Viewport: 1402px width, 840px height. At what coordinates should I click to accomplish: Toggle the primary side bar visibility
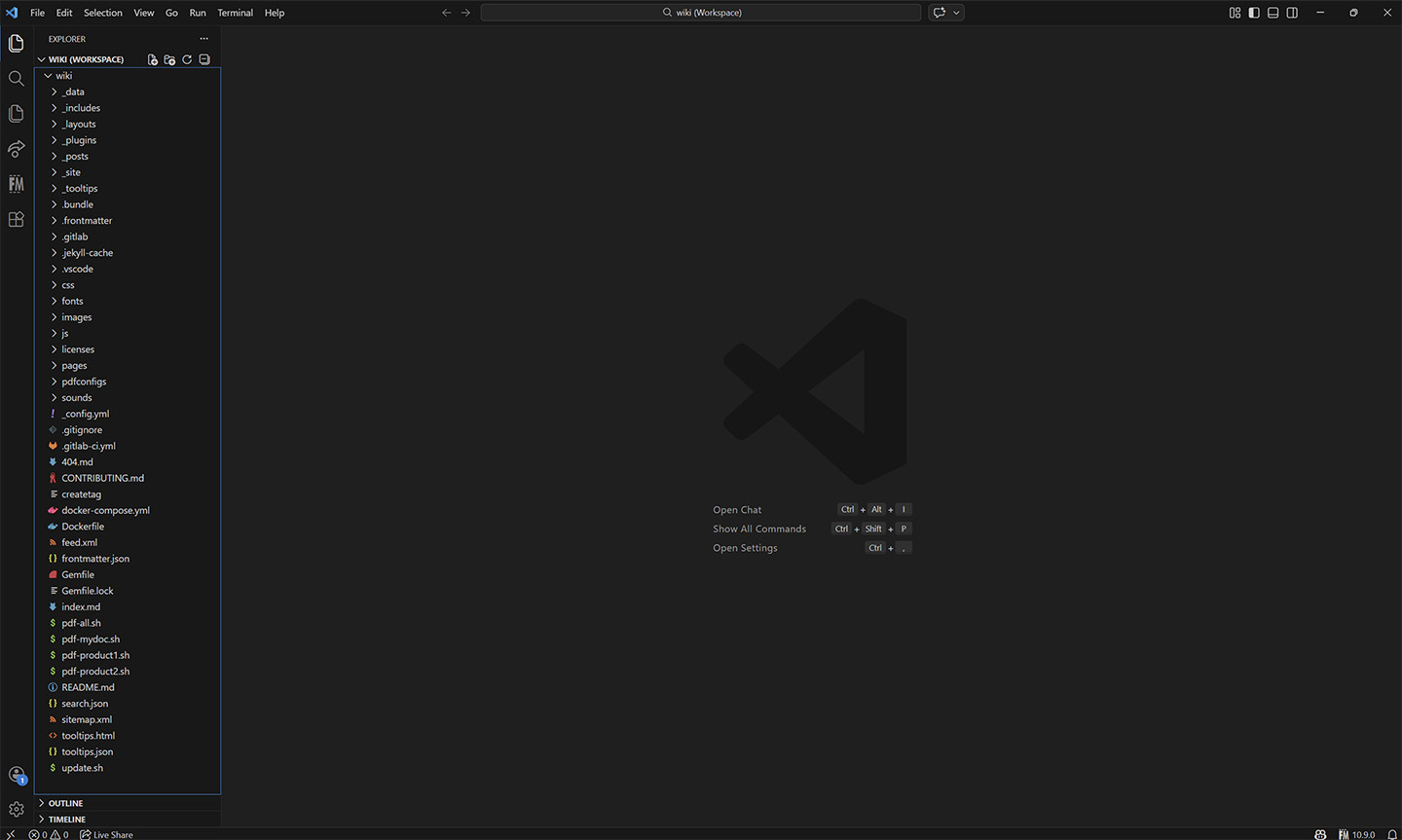pyautogui.click(x=1254, y=13)
